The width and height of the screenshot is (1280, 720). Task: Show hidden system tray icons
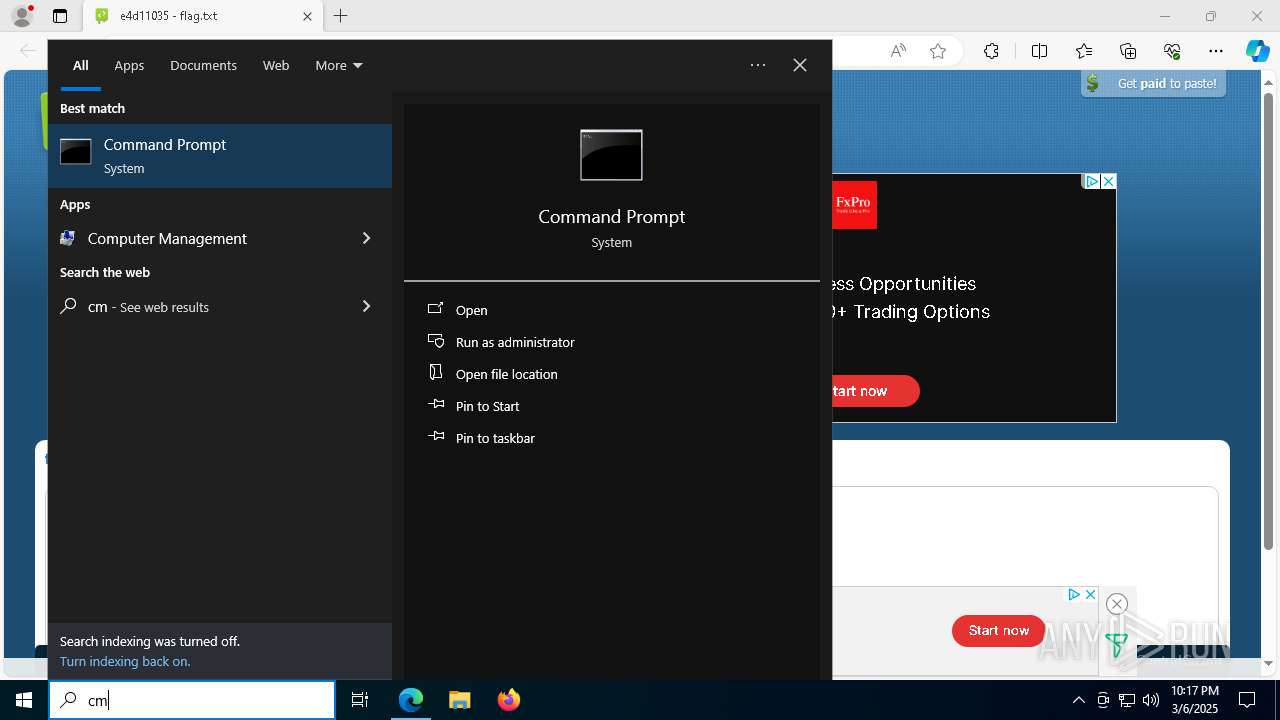1078,700
